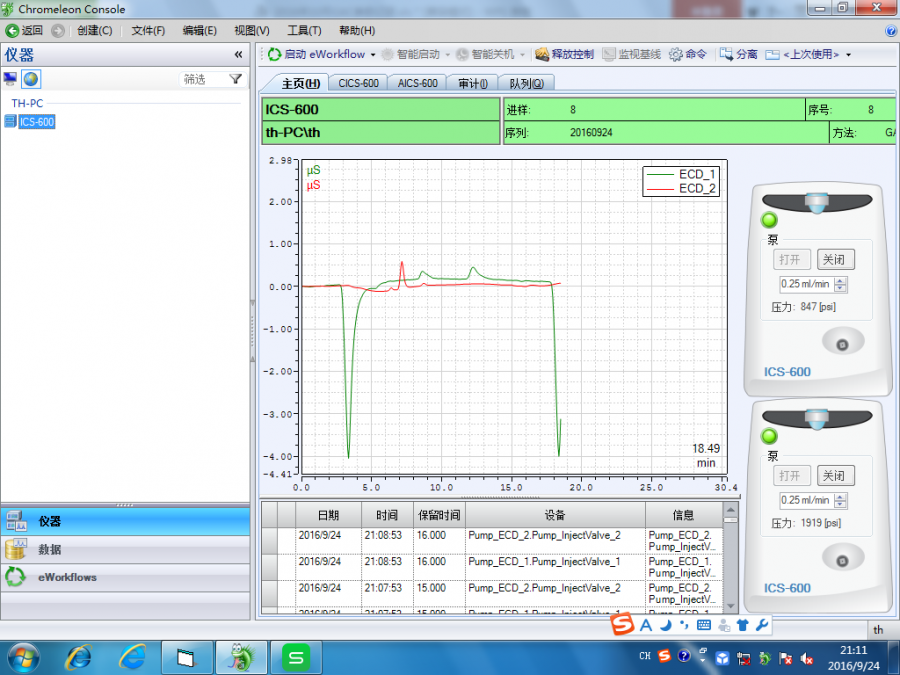This screenshot has height=675, width=900.
Task: Switch to the 主页(H) tab
Action: coord(300,83)
